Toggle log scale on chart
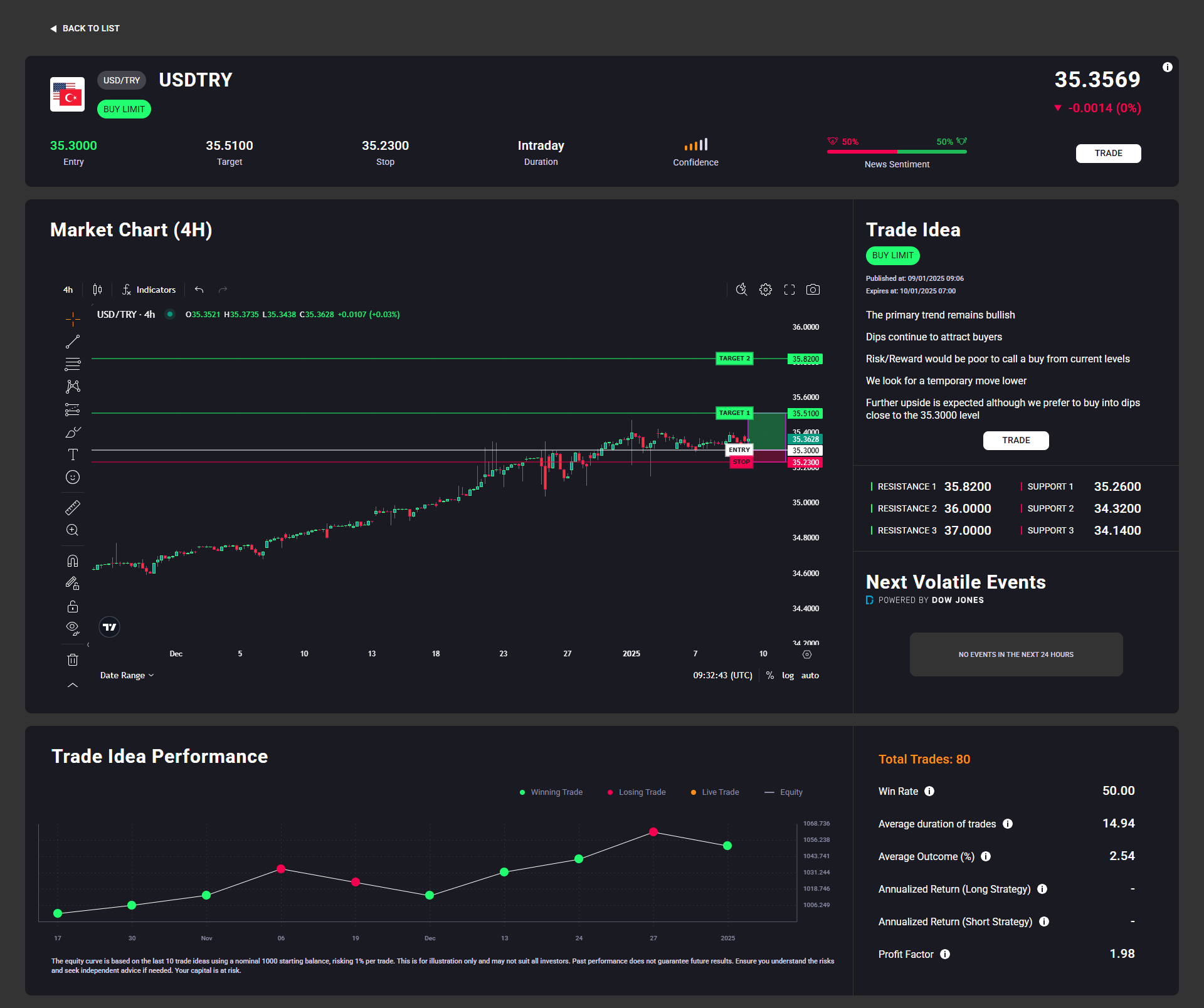 pyautogui.click(x=788, y=675)
